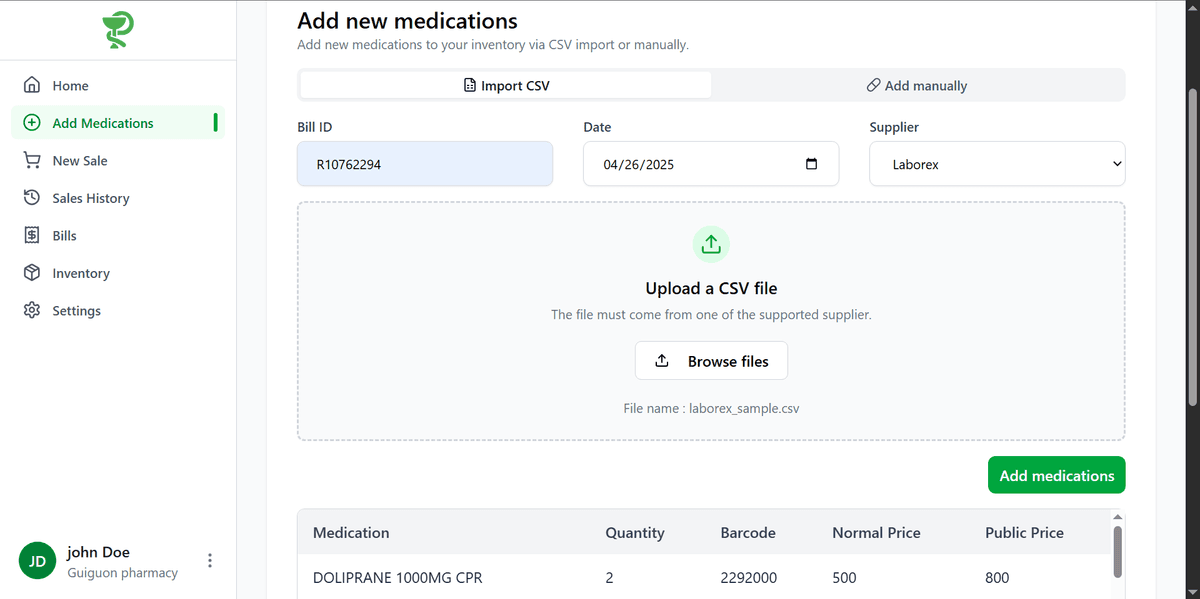
Task: Click the JD user avatar
Action: [37, 561]
